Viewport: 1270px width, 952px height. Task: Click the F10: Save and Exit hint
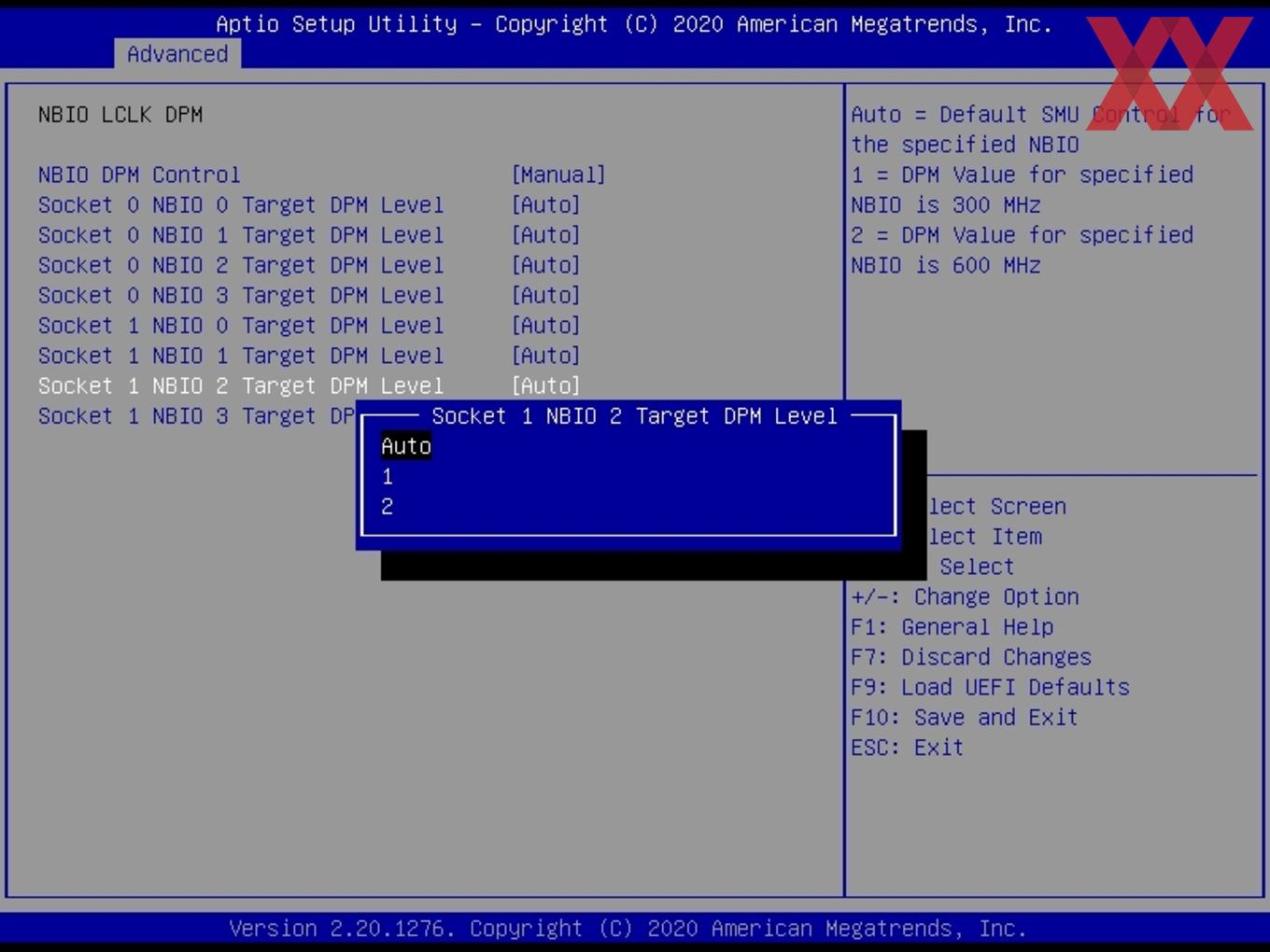(965, 718)
